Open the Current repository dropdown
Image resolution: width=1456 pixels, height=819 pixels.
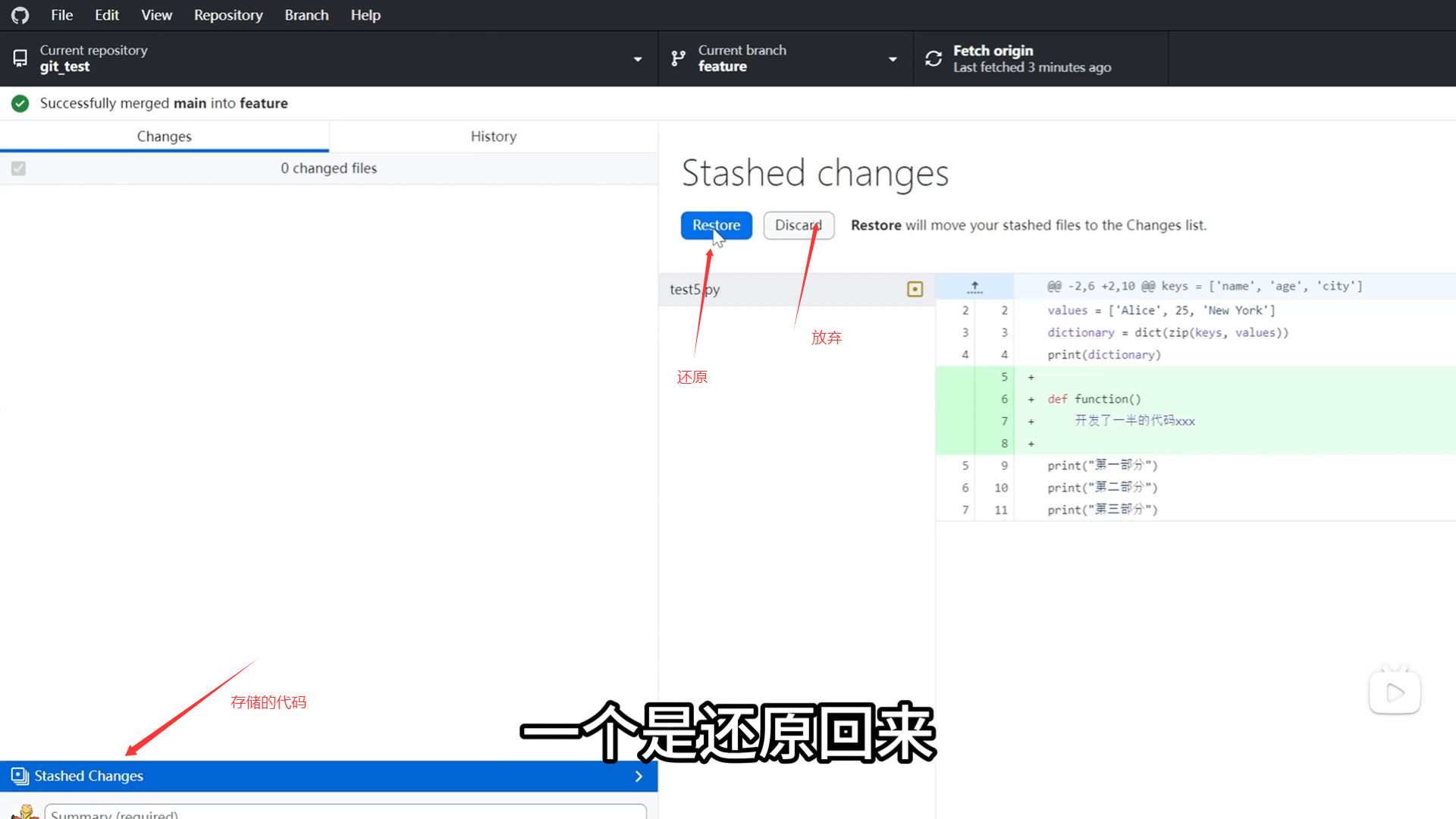[637, 58]
